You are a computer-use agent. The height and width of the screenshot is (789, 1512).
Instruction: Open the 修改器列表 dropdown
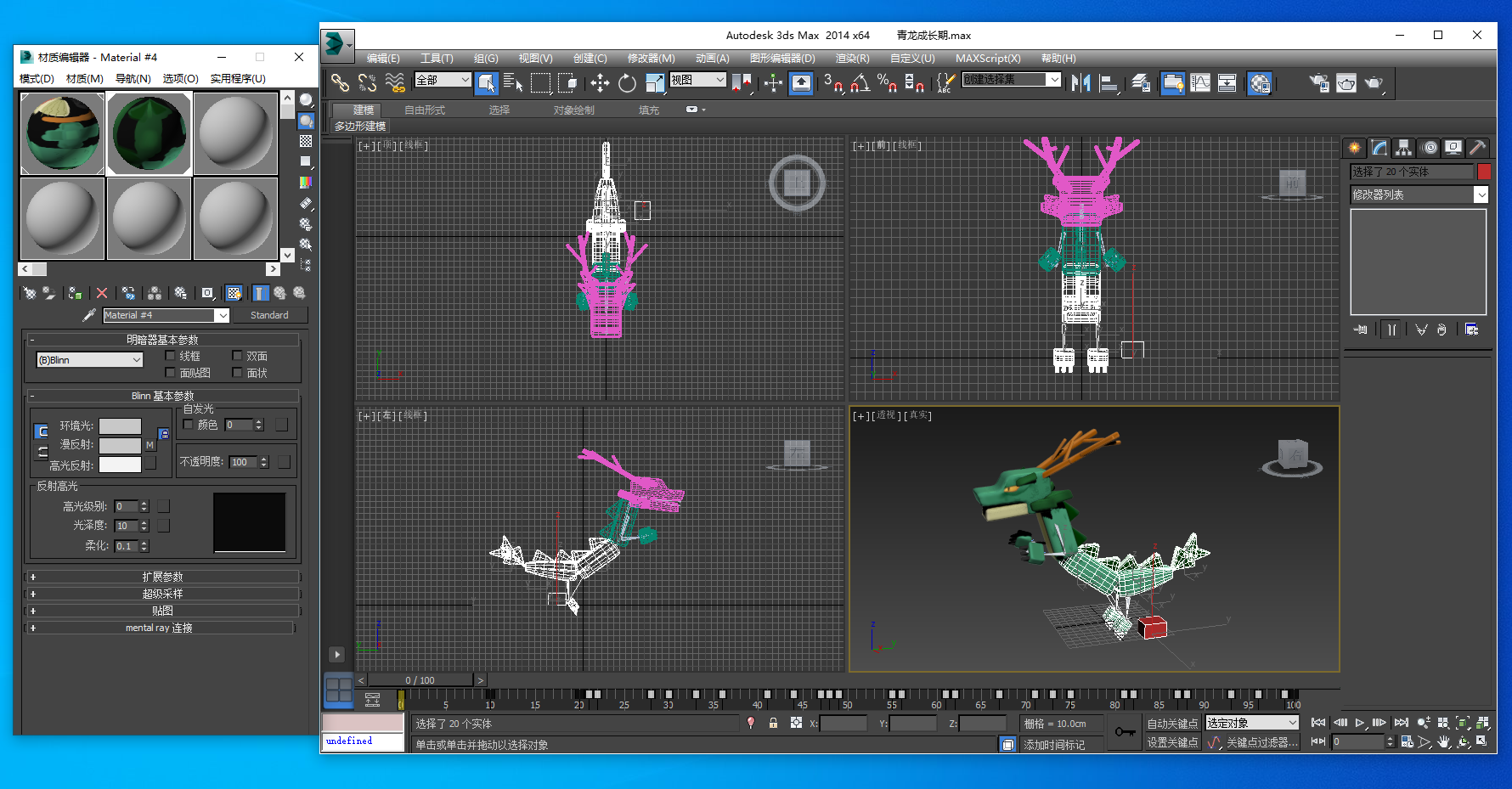[x=1419, y=194]
